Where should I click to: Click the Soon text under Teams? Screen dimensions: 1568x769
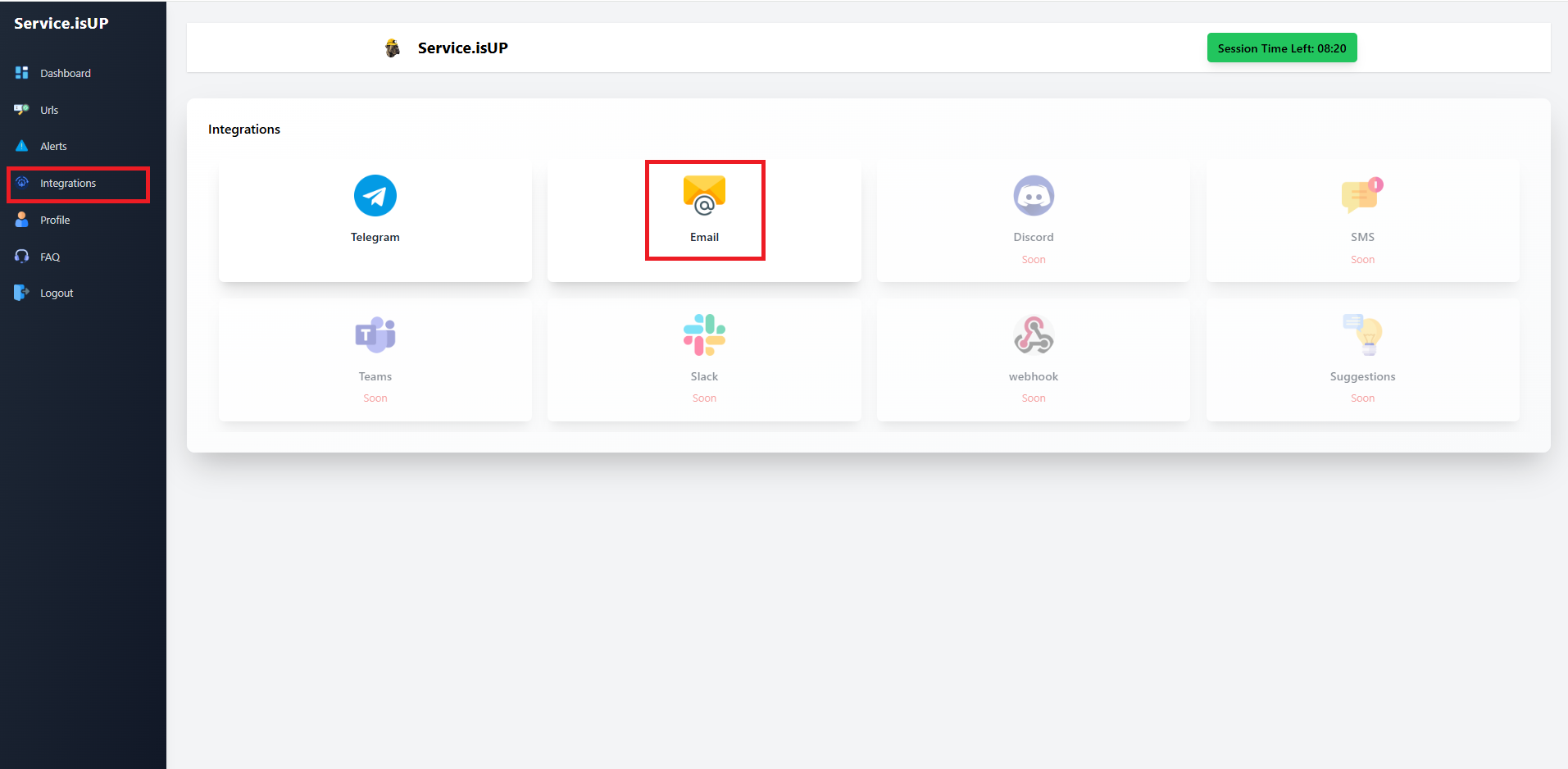375,398
